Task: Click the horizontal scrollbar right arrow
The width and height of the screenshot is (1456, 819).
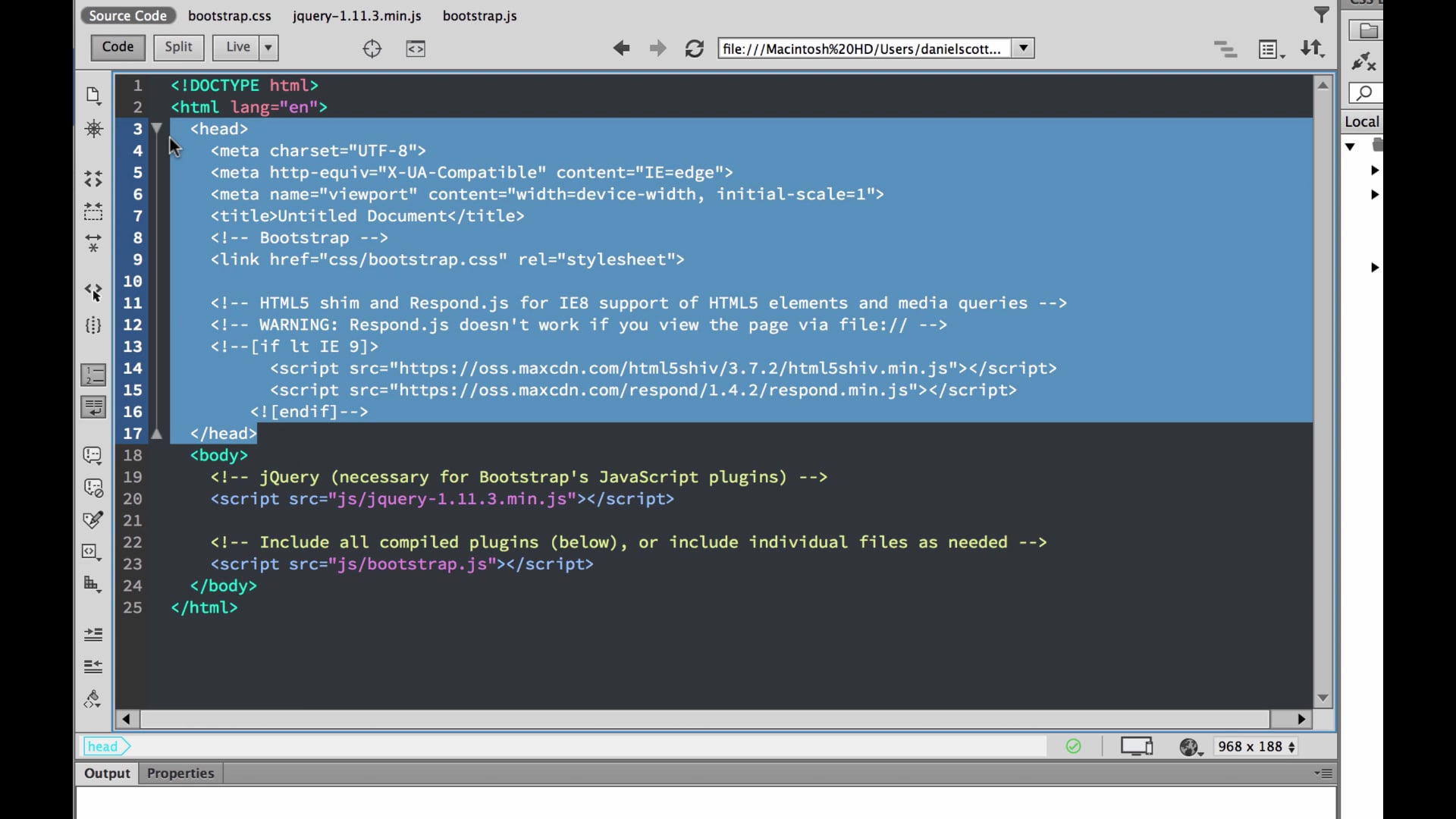Action: tap(1301, 719)
